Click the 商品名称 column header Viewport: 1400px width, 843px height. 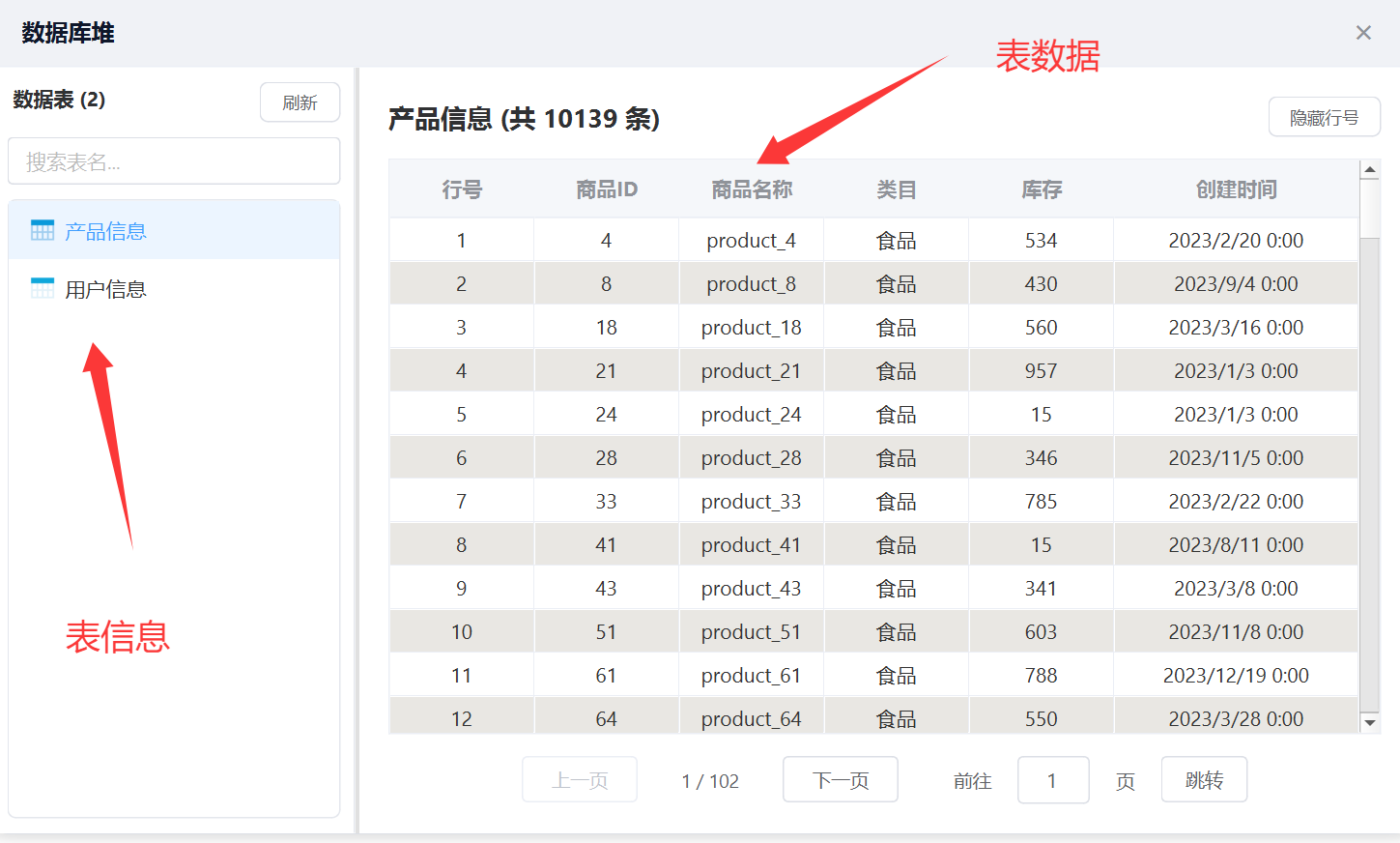pos(751,189)
